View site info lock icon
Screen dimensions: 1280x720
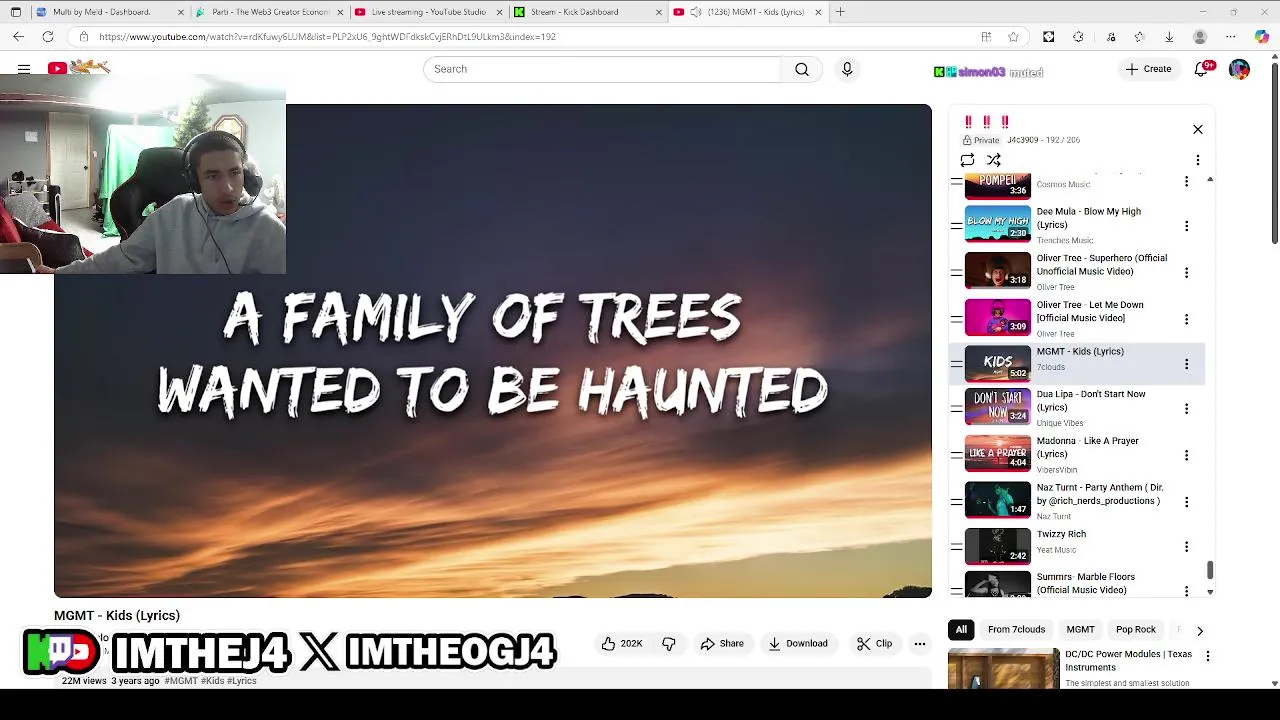84,37
